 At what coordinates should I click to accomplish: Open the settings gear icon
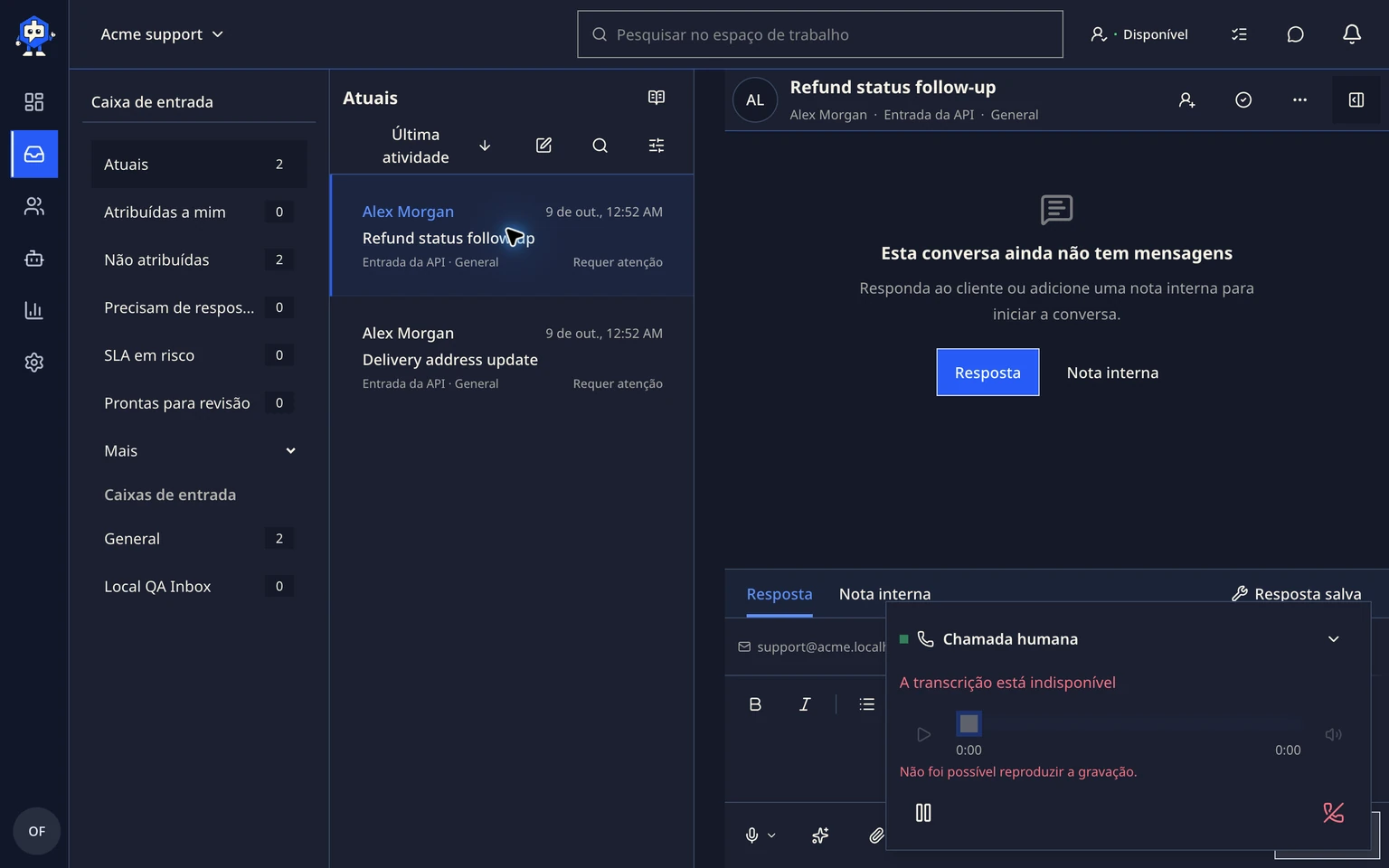pyautogui.click(x=34, y=363)
